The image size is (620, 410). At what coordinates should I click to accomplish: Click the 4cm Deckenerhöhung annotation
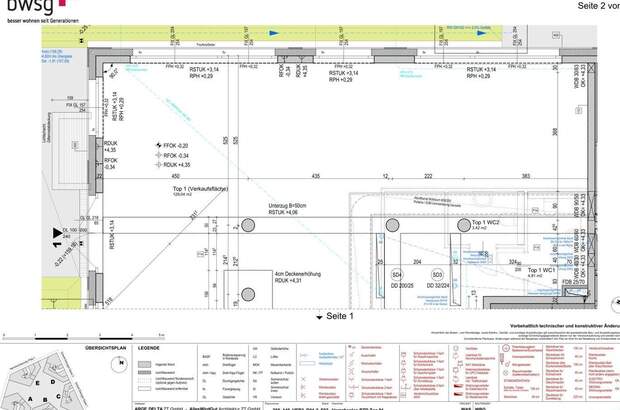click(x=298, y=274)
